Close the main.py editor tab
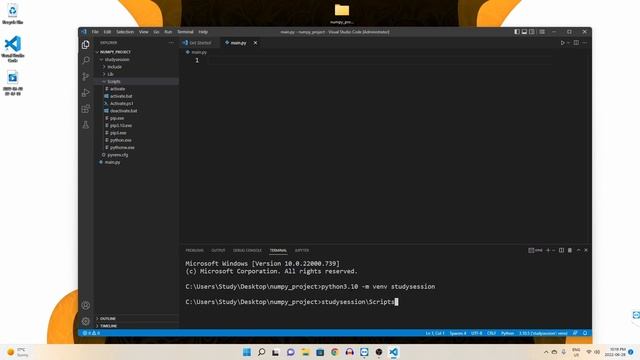The height and width of the screenshot is (360, 640). tap(256, 43)
